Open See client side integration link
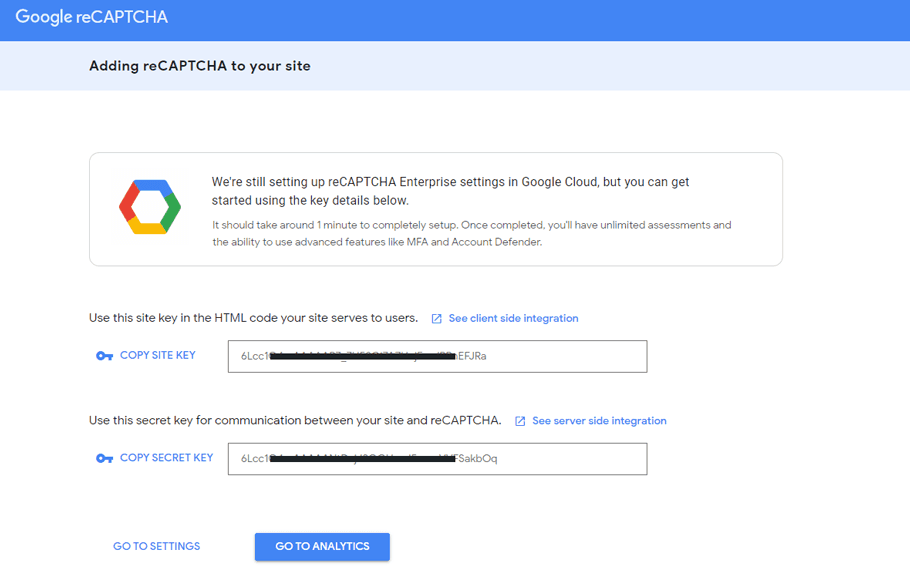 point(513,319)
